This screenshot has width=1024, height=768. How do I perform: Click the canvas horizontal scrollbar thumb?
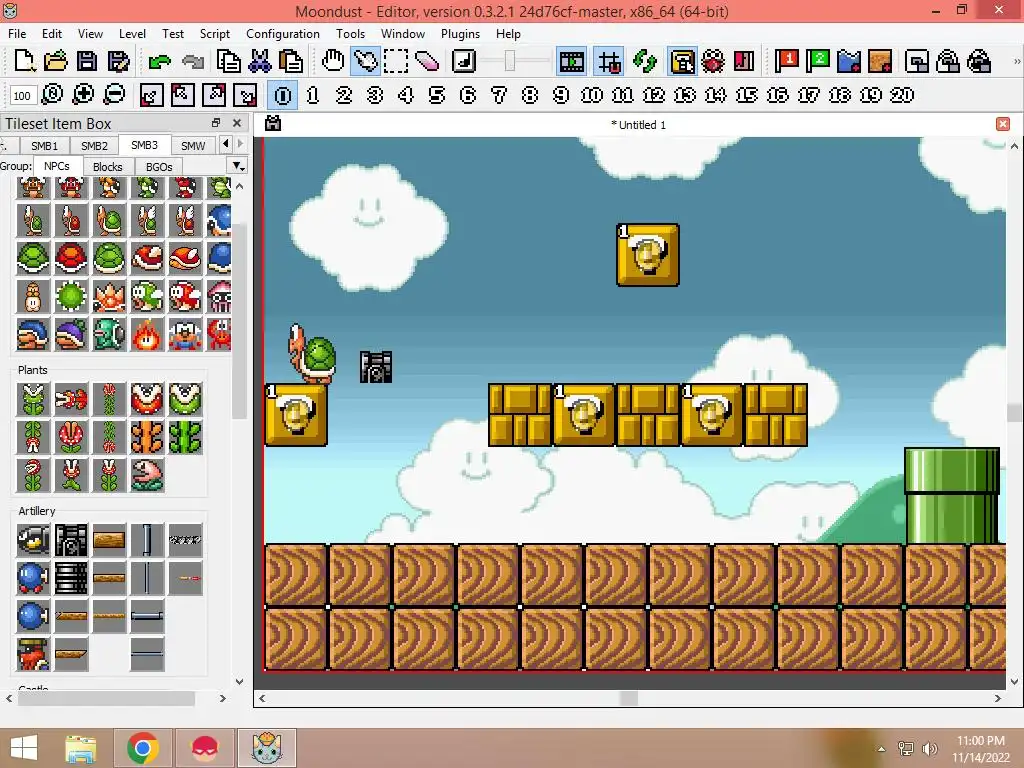click(628, 698)
